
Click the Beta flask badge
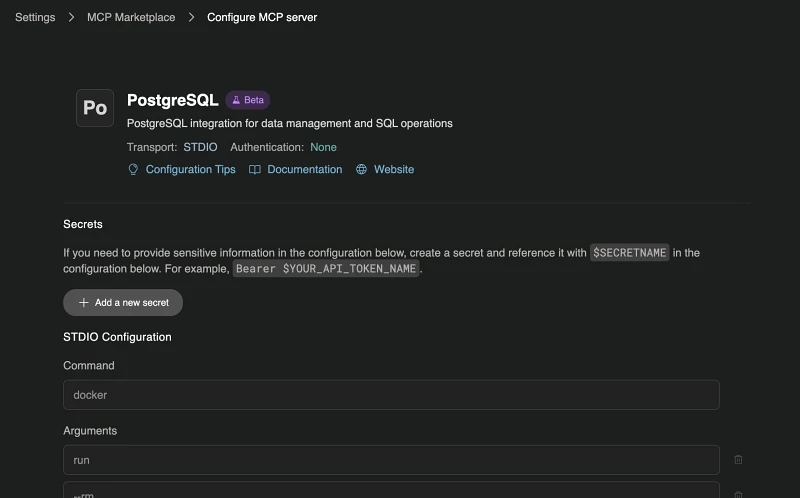247,100
